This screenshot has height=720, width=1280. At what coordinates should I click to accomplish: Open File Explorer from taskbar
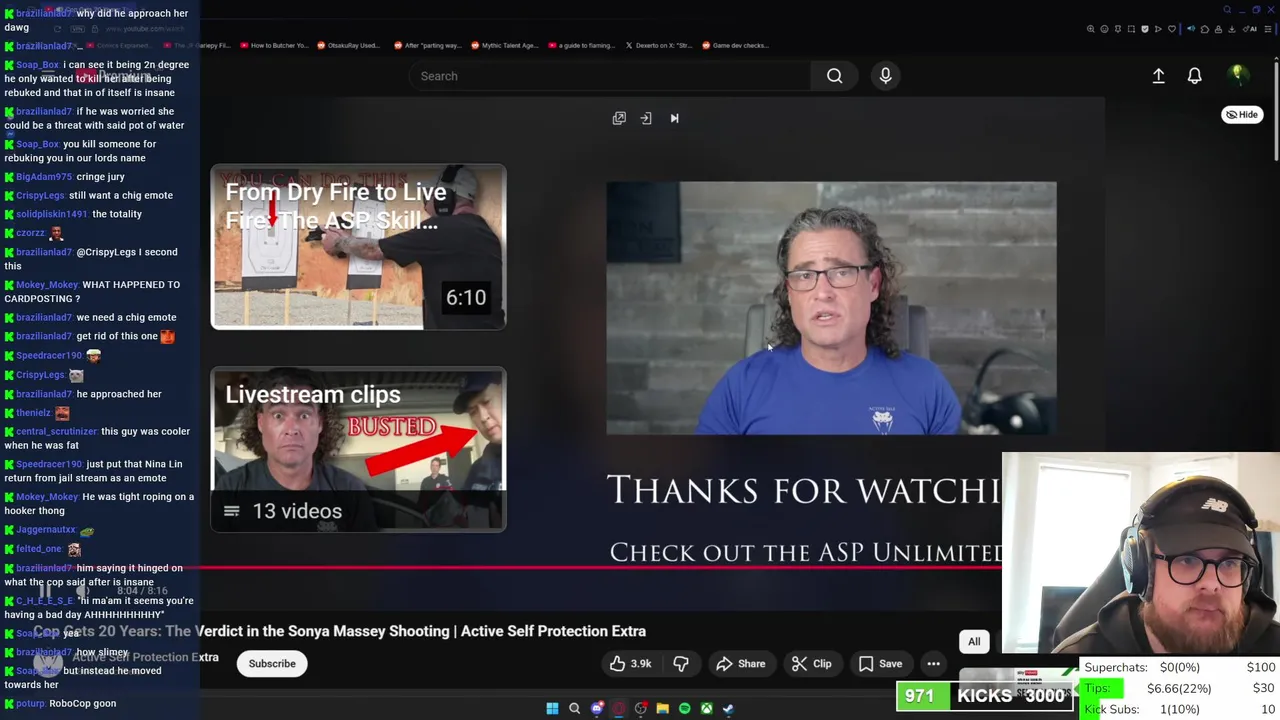point(662,708)
